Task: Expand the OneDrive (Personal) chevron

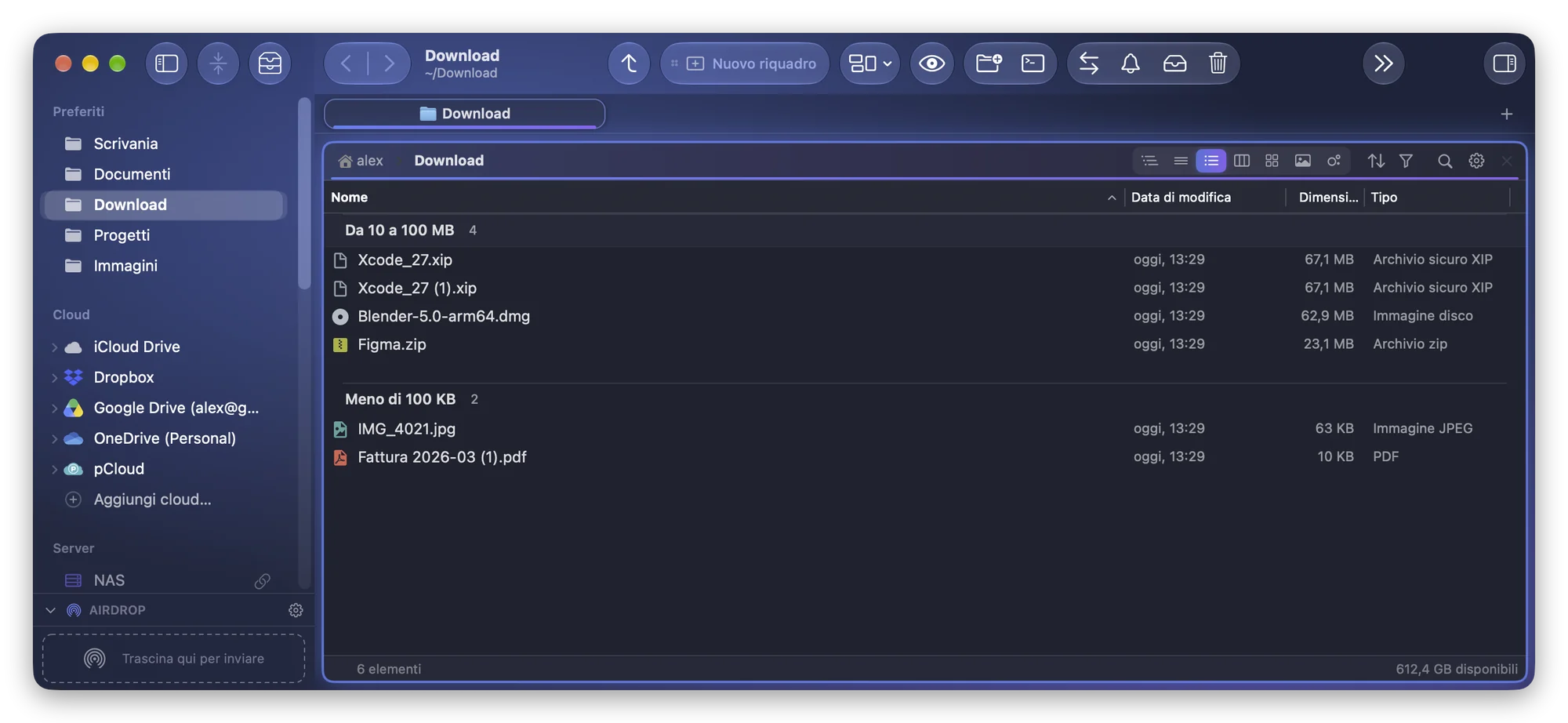Action: point(54,438)
